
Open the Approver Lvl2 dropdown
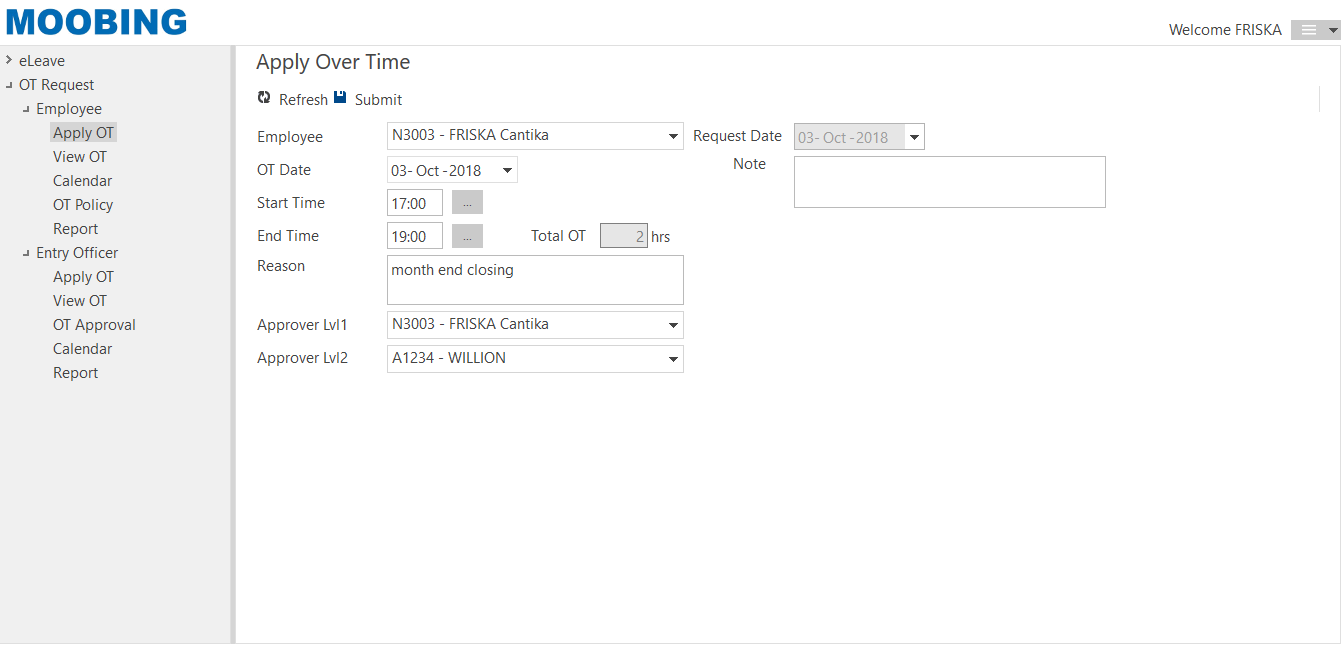point(672,359)
